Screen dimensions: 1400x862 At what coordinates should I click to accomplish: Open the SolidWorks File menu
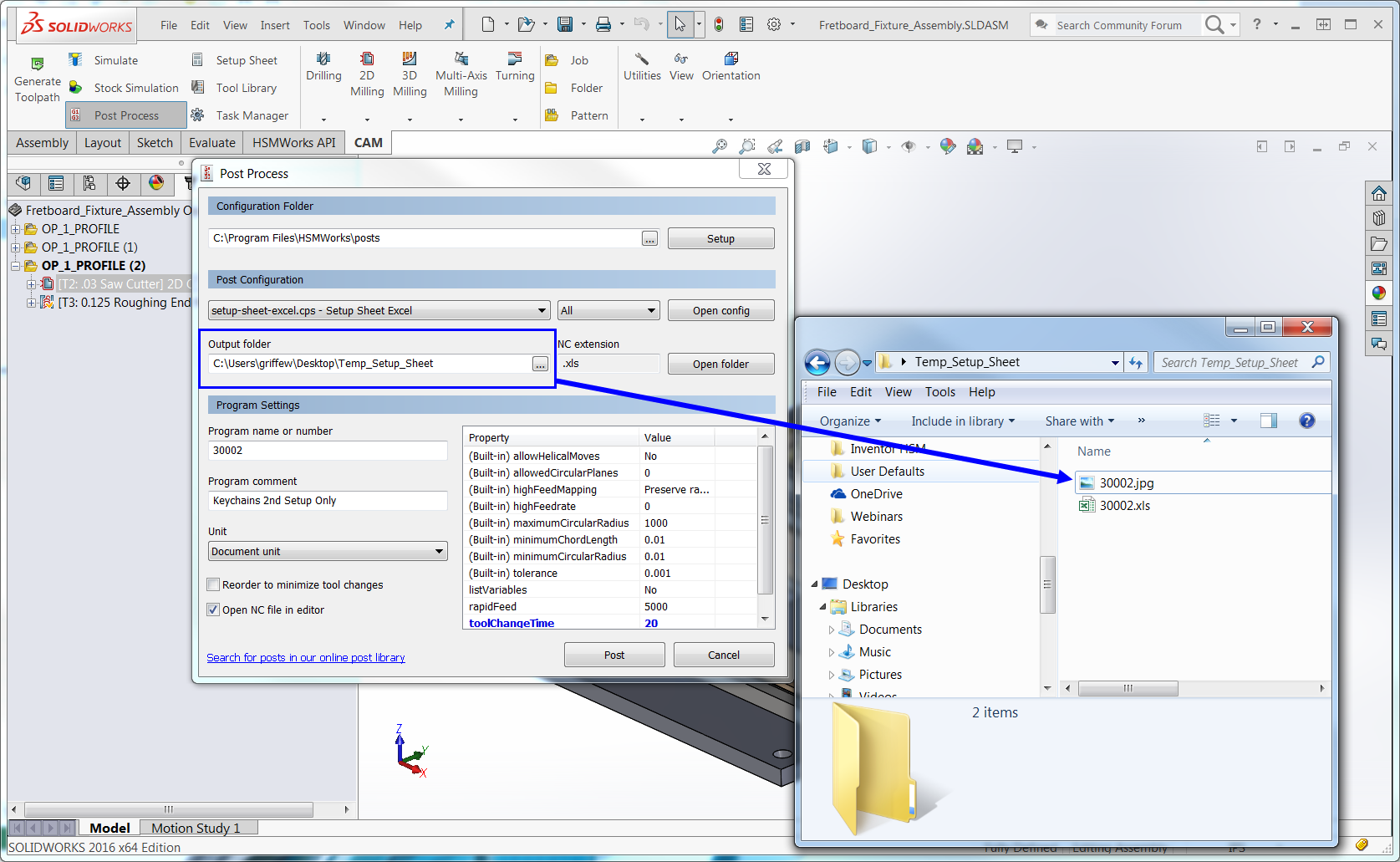(169, 25)
